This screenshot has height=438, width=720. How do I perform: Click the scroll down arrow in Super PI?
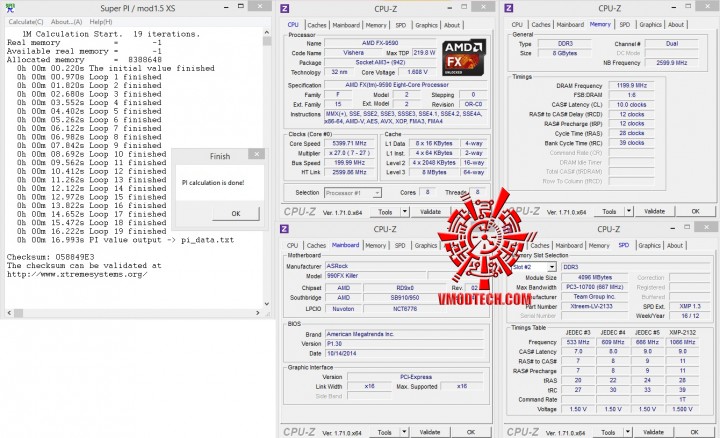click(267, 304)
